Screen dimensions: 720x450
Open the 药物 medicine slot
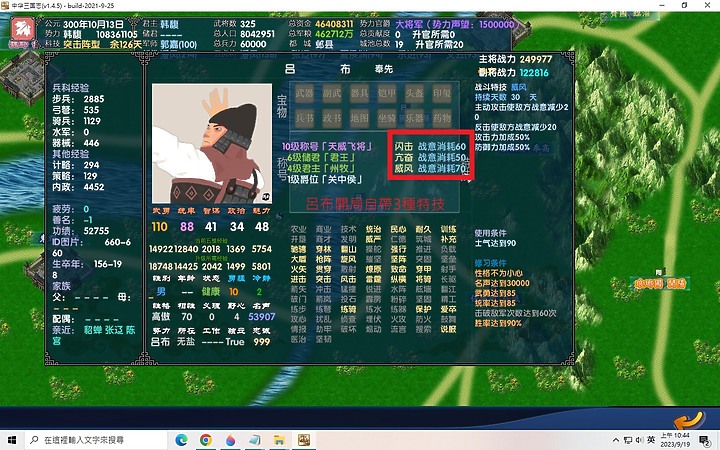[x=442, y=118]
